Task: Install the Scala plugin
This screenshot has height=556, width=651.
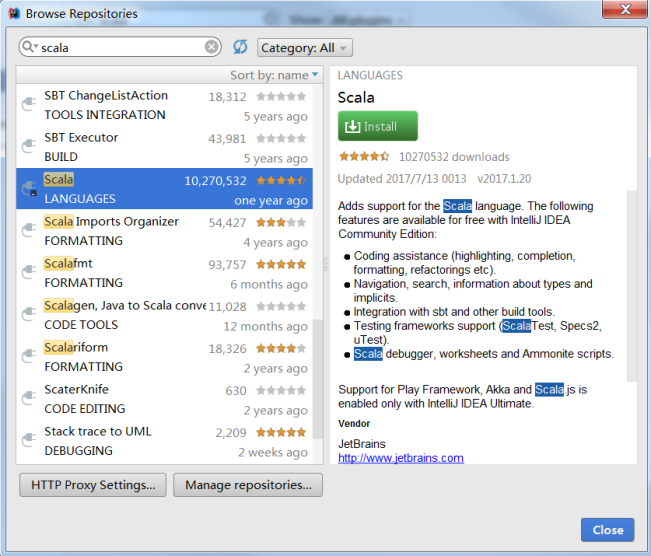Action: (x=378, y=126)
